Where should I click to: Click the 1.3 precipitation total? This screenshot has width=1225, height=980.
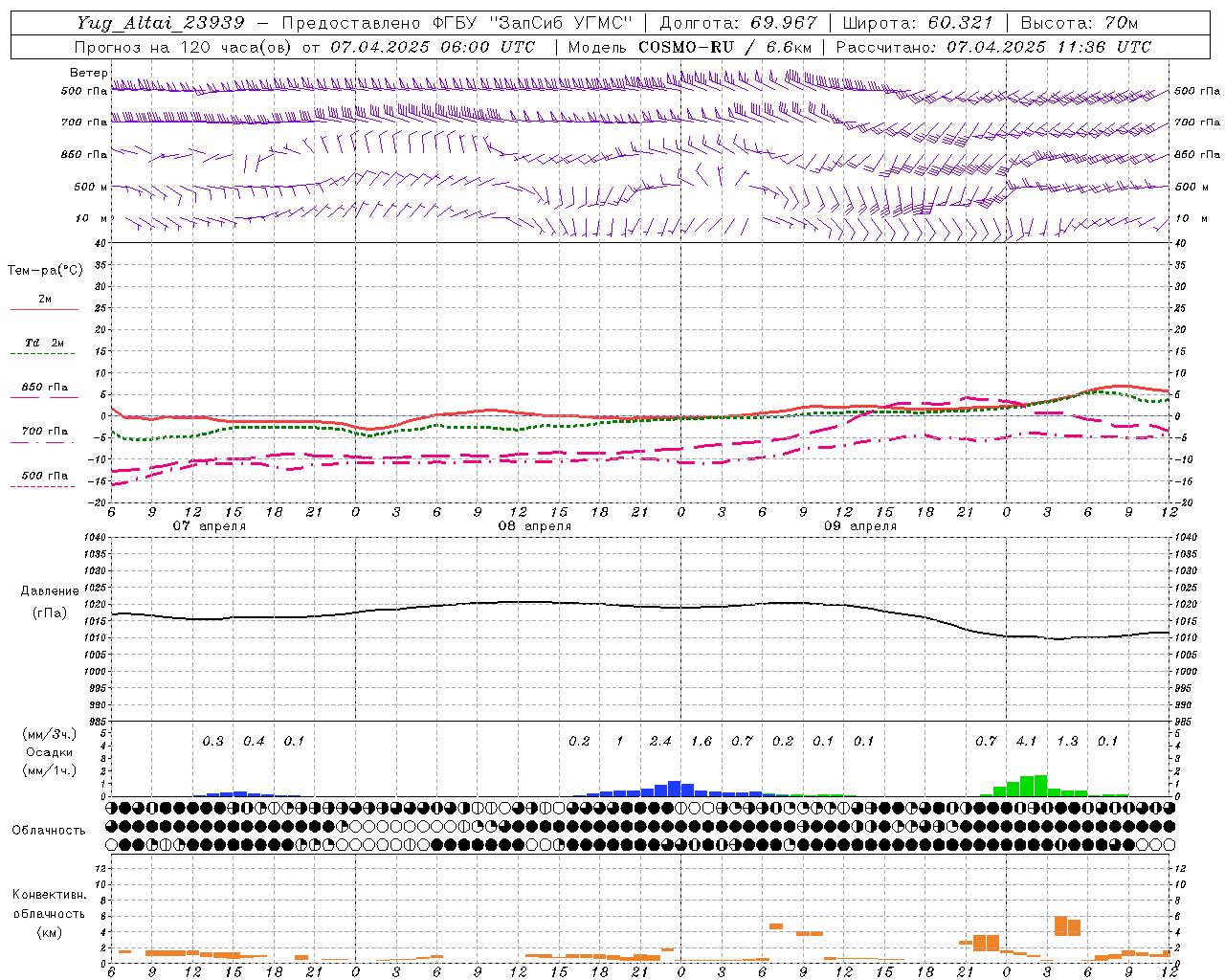pyautogui.click(x=1067, y=741)
